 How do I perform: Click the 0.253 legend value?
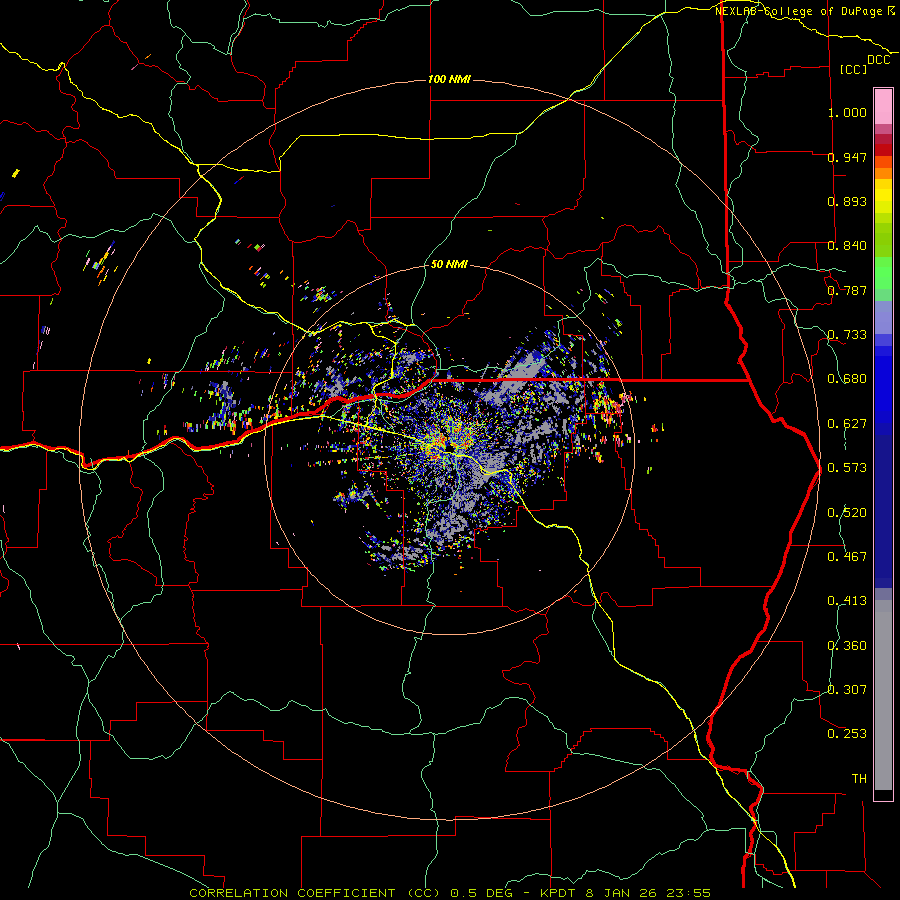(847, 734)
